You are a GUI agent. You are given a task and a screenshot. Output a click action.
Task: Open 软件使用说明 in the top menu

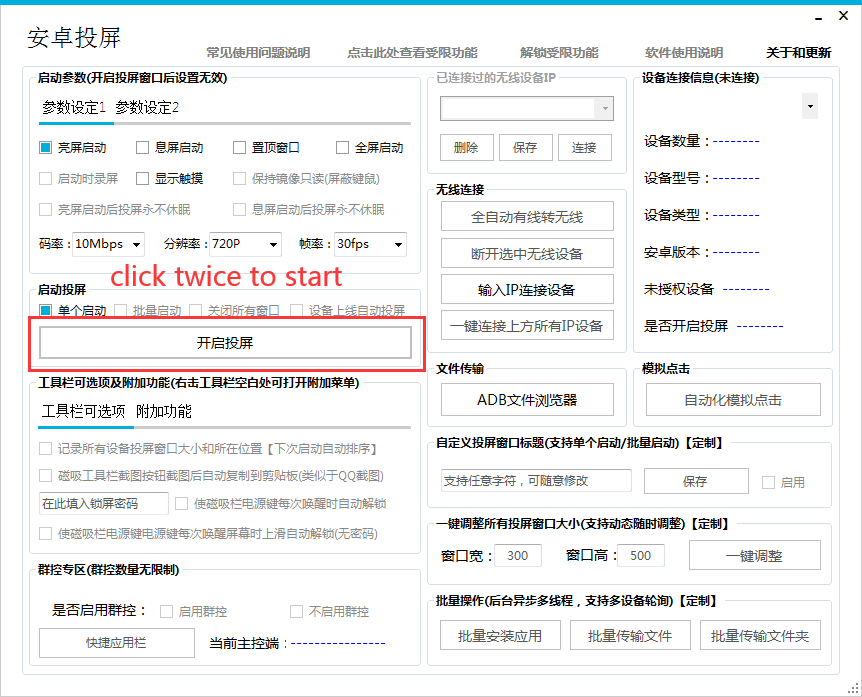pyautogui.click(x=684, y=53)
